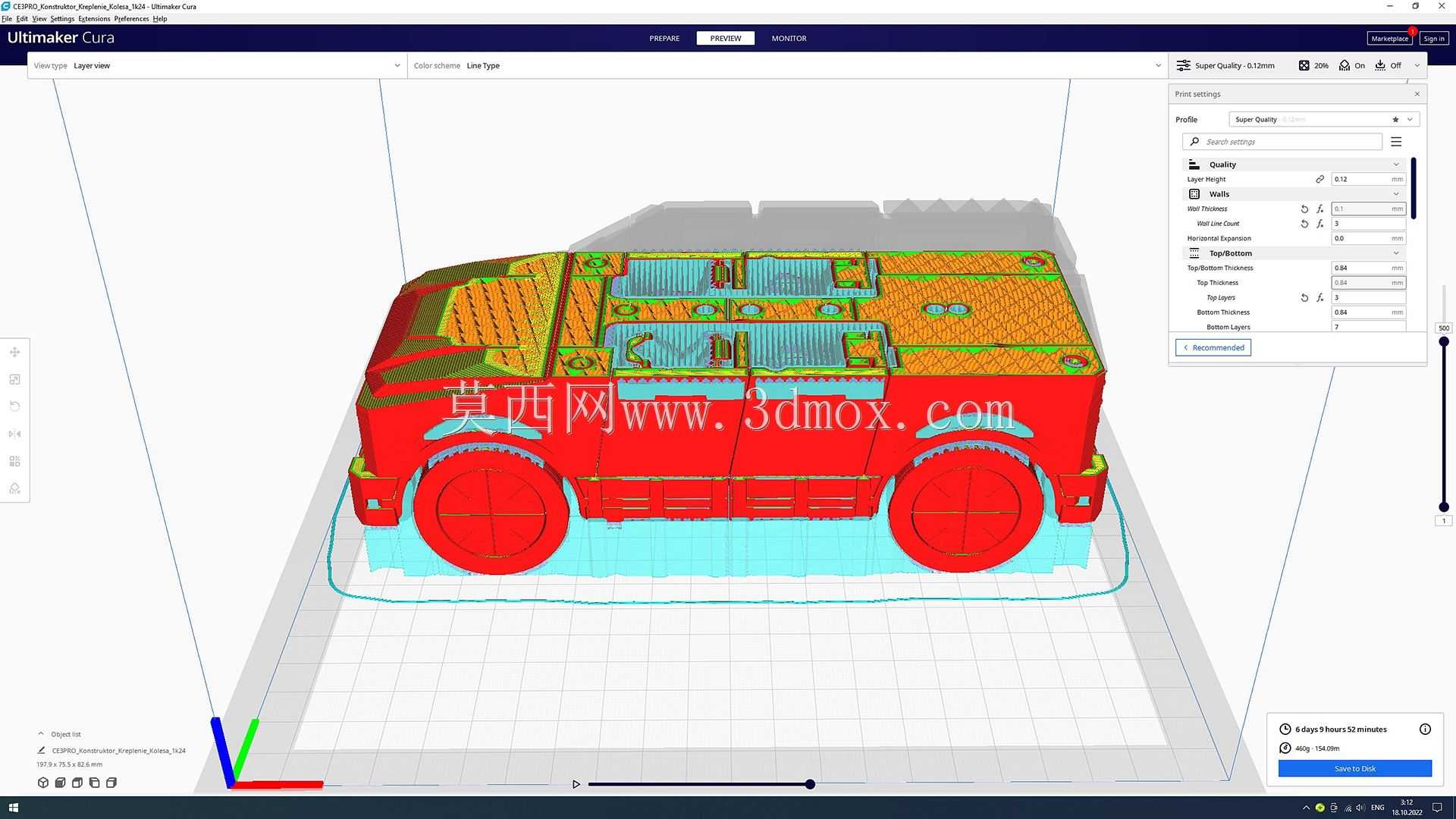Open the File menu

[x=7, y=18]
